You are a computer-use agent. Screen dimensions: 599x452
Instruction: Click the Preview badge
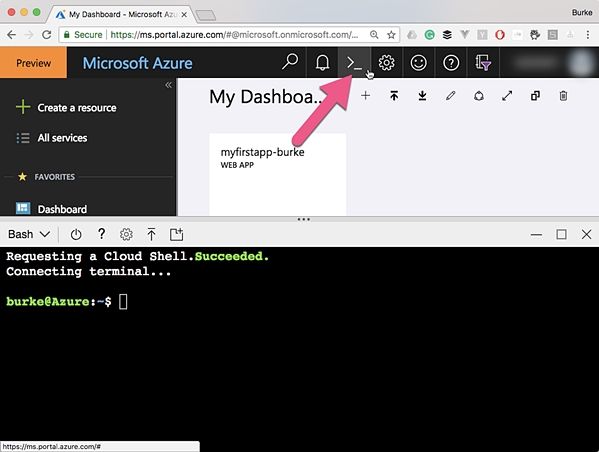click(x=33, y=63)
